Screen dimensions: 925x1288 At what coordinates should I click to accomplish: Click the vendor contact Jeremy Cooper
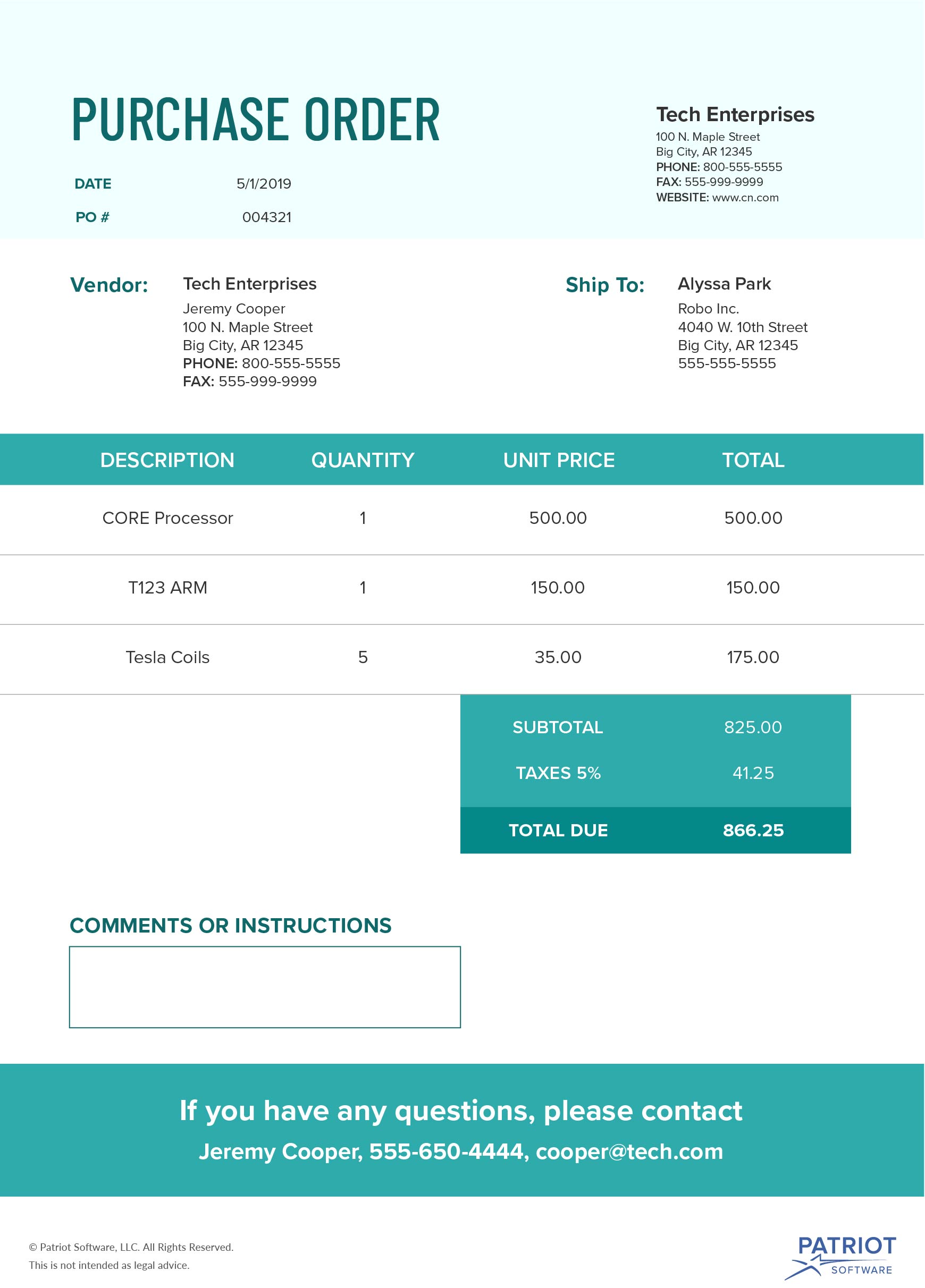[x=233, y=309]
